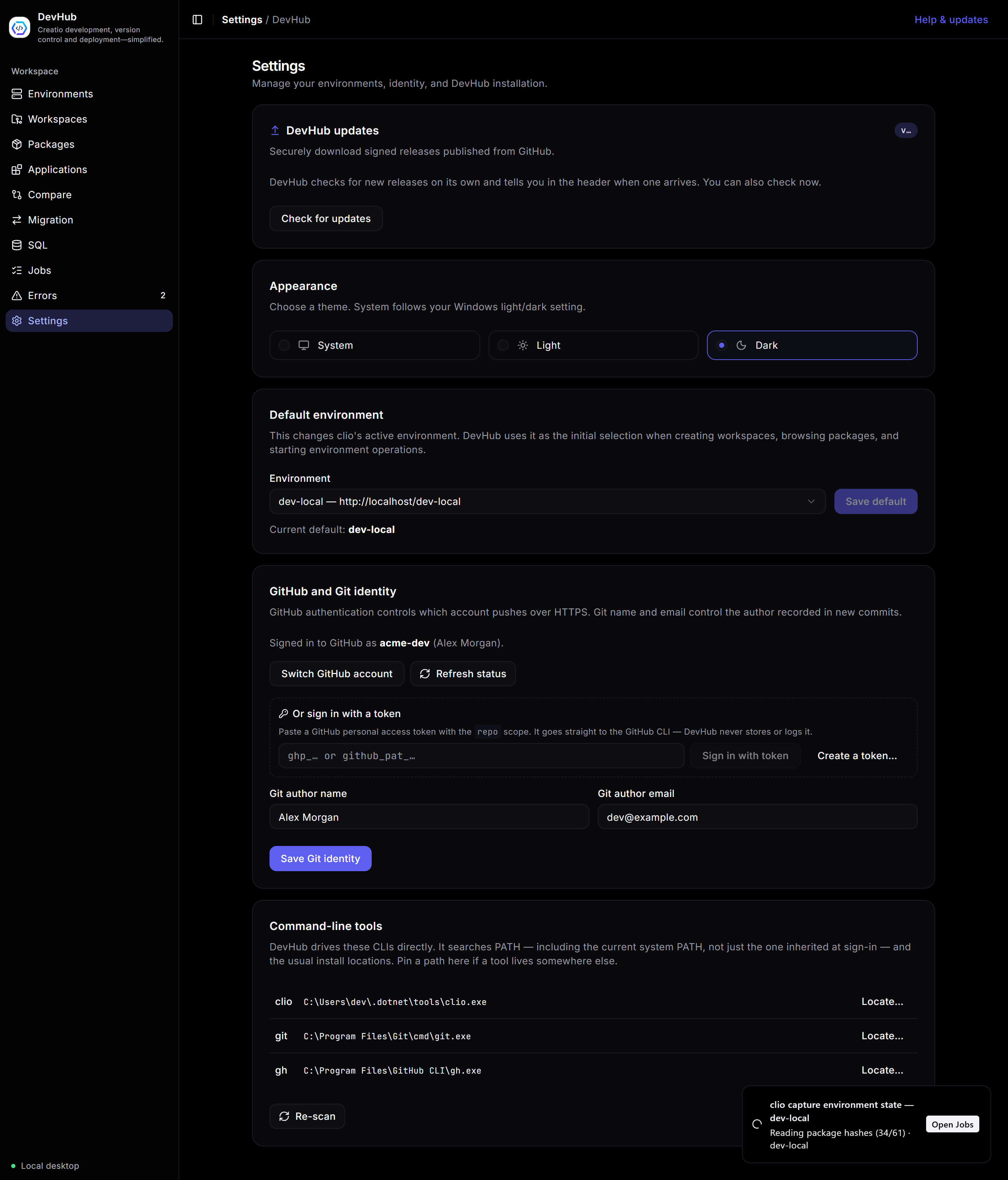This screenshot has height=1180, width=1008.
Task: Click the green Local desktop status dot
Action: point(13,1166)
